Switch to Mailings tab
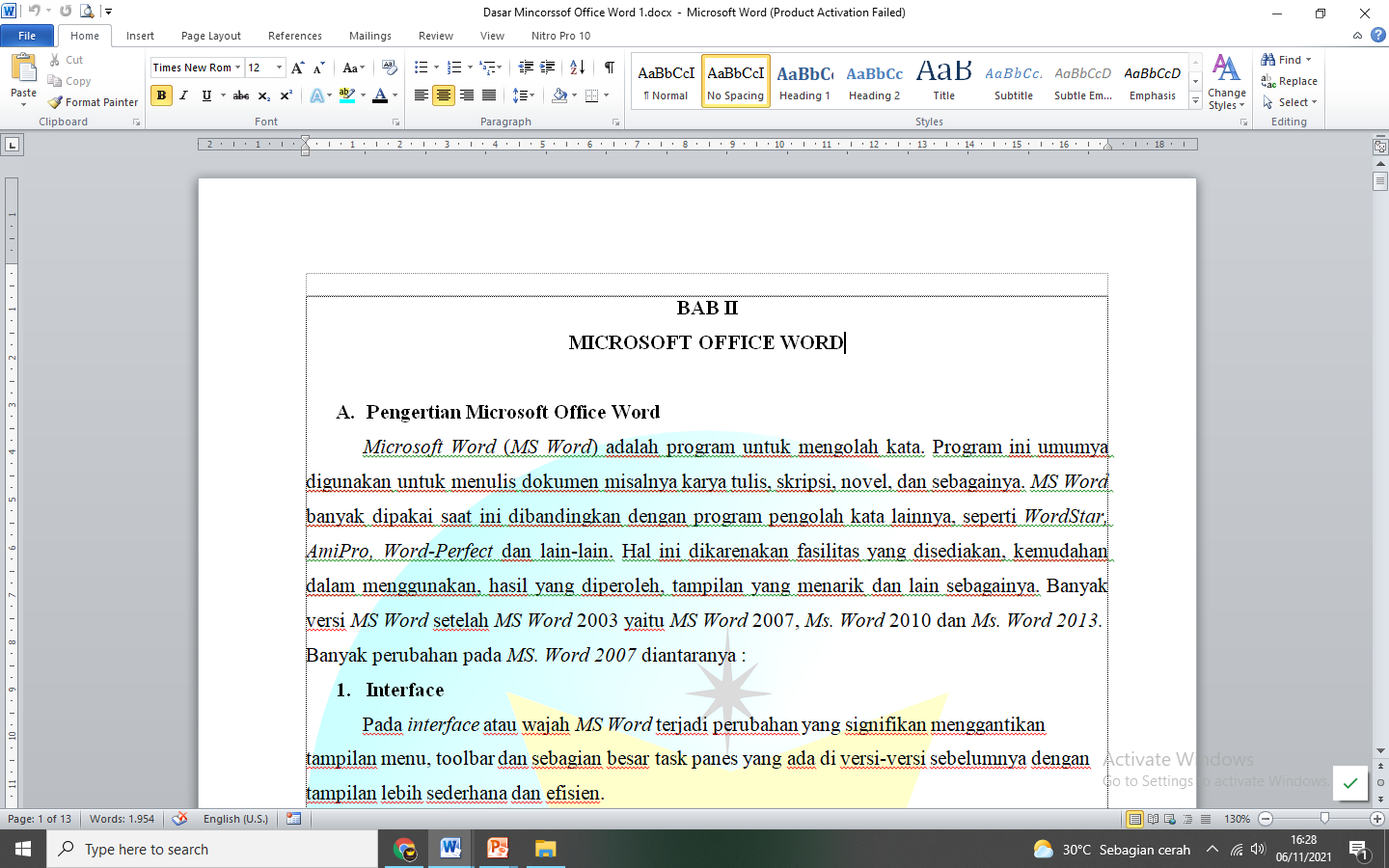The width and height of the screenshot is (1389, 868). coord(370,36)
